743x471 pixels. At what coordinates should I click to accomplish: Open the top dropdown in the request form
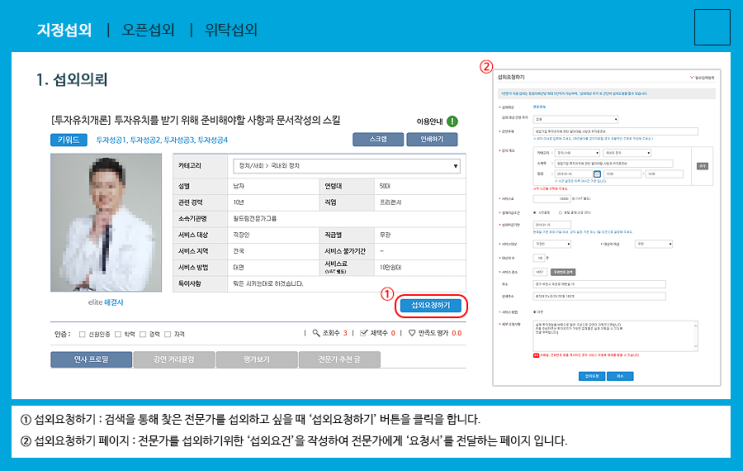pyautogui.click(x=576, y=119)
